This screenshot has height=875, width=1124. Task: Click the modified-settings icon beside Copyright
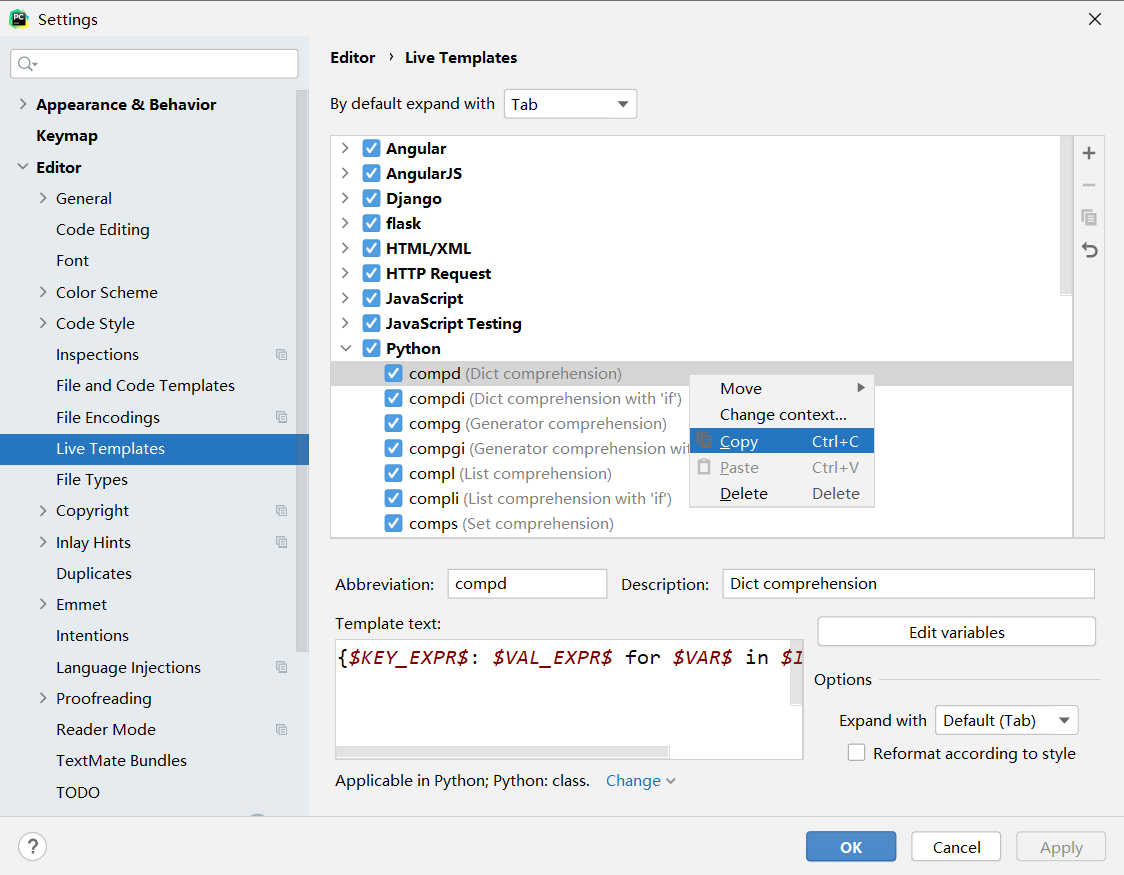[x=281, y=510]
